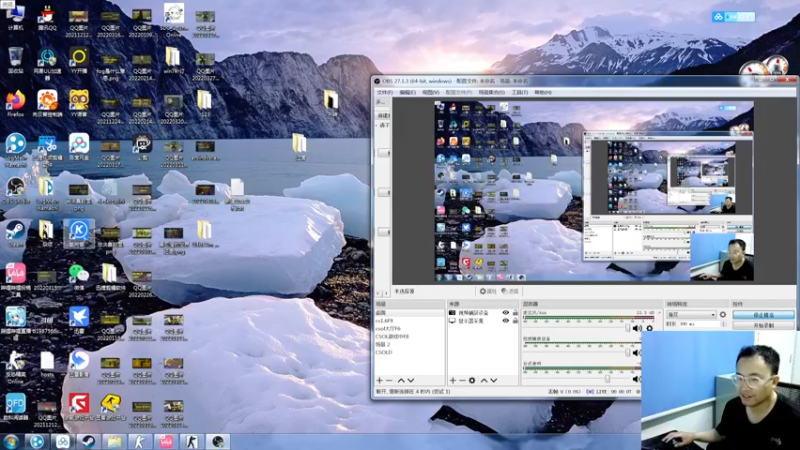The height and width of the screenshot is (450, 800).
Task: Toggle lock on 视频捕获设备 source
Action: pos(515,313)
